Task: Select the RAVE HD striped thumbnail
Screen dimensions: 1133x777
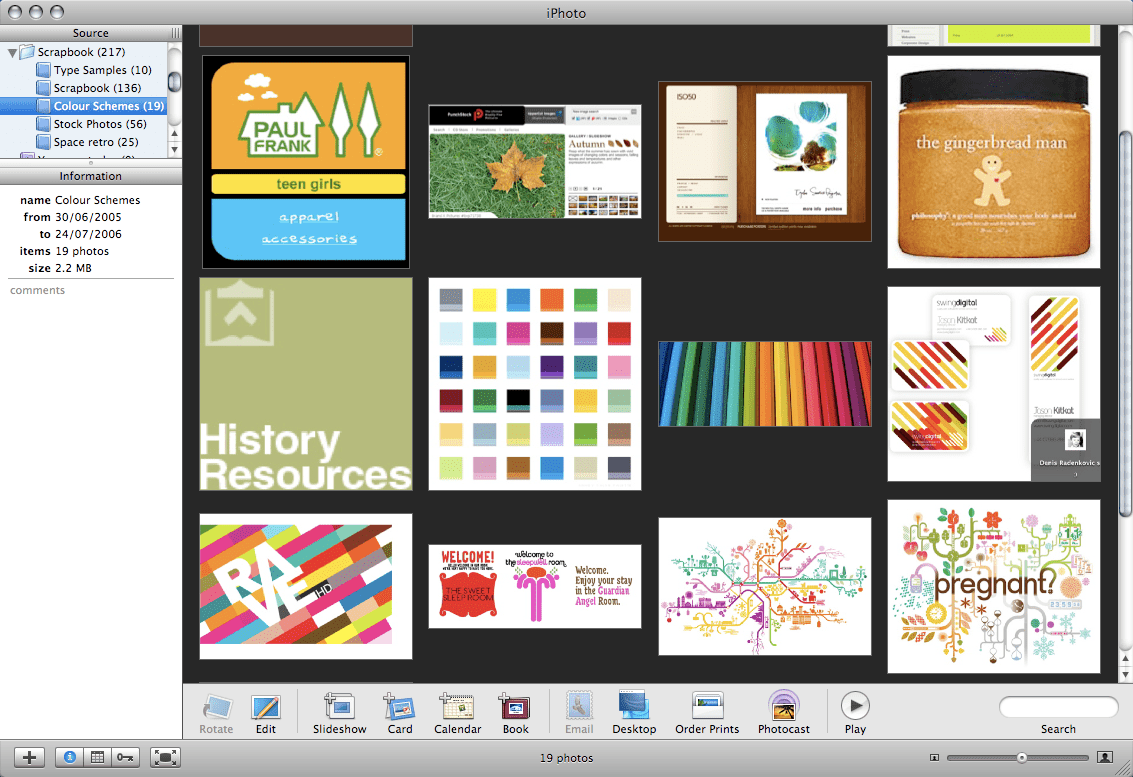Action: 306,586
